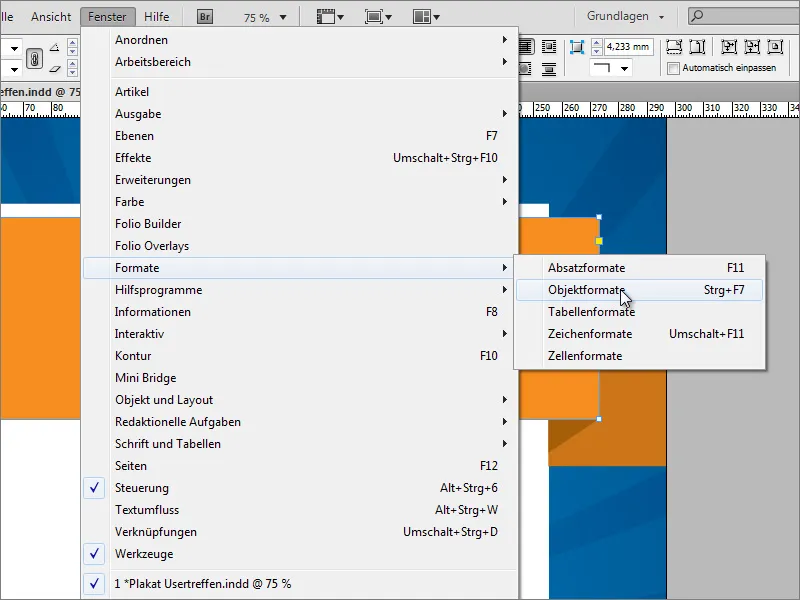Click the corner options square icon
800x600 pixels.
click(577, 47)
